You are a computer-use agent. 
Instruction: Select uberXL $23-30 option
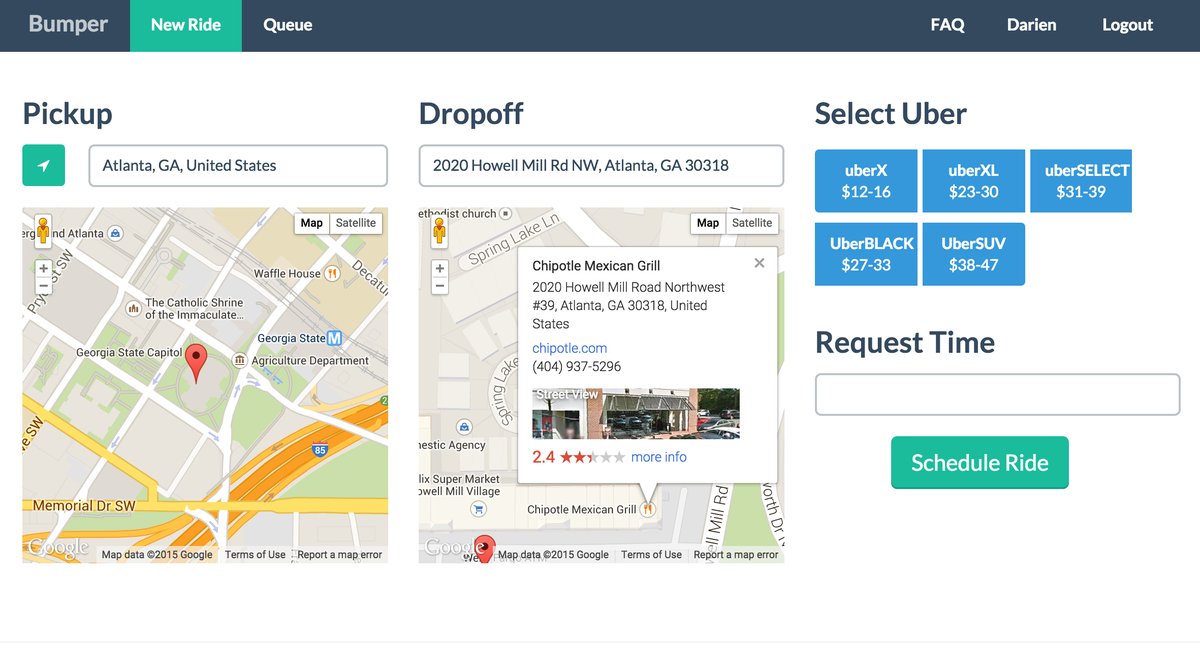(x=973, y=181)
